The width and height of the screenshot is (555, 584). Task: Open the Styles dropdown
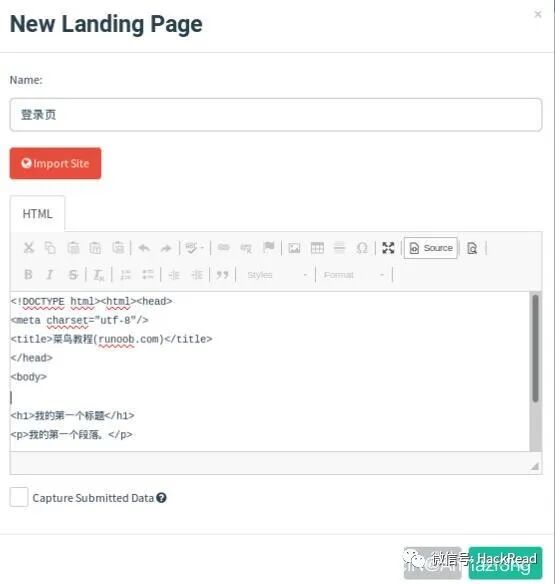277,275
